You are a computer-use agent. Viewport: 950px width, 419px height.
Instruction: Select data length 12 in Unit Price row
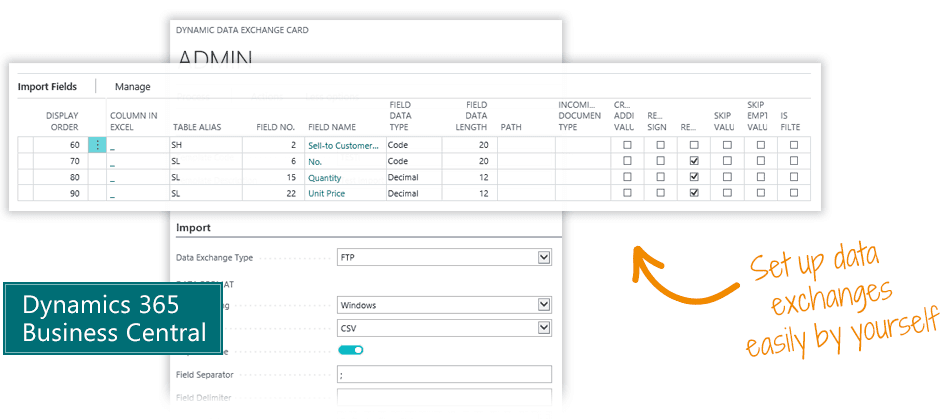(470, 193)
